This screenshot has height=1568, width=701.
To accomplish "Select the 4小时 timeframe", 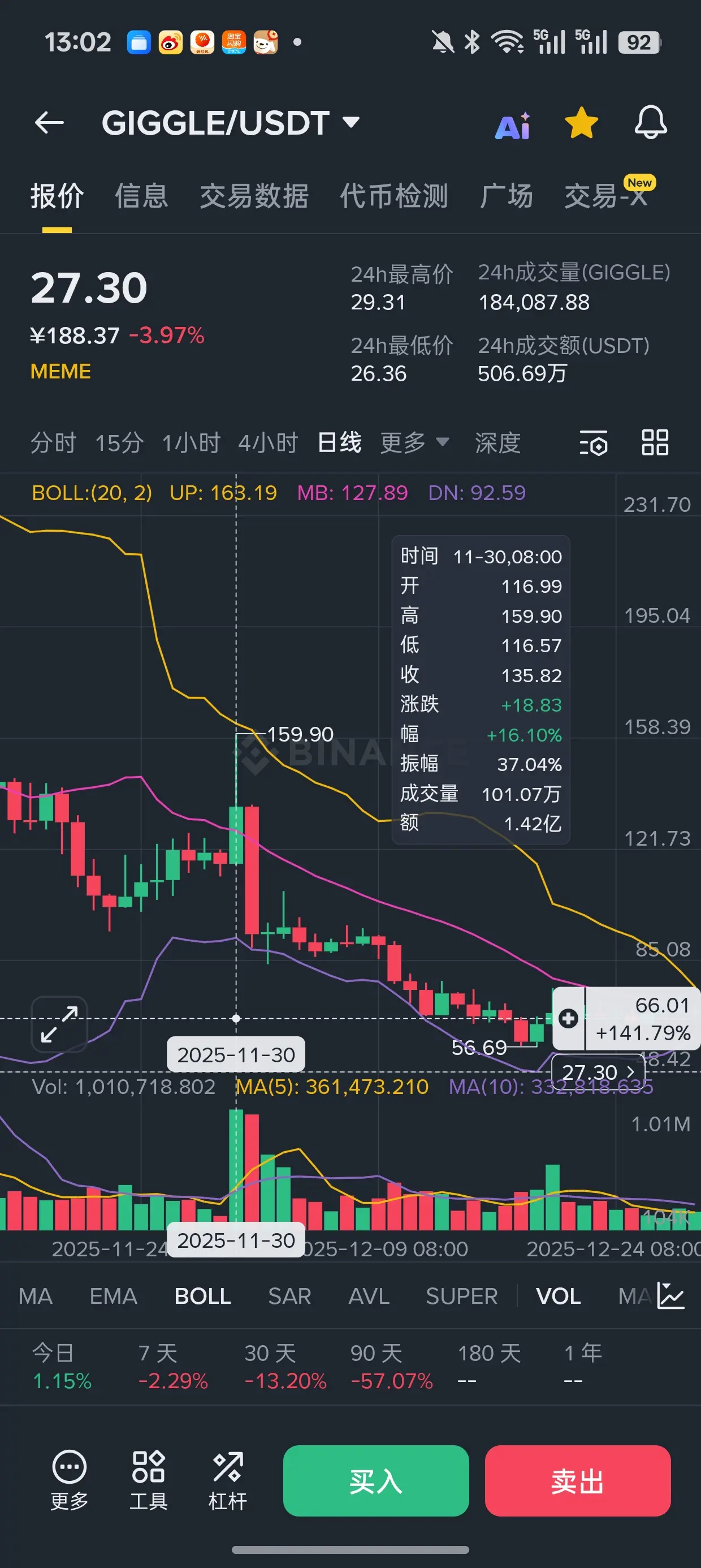I will [x=269, y=442].
